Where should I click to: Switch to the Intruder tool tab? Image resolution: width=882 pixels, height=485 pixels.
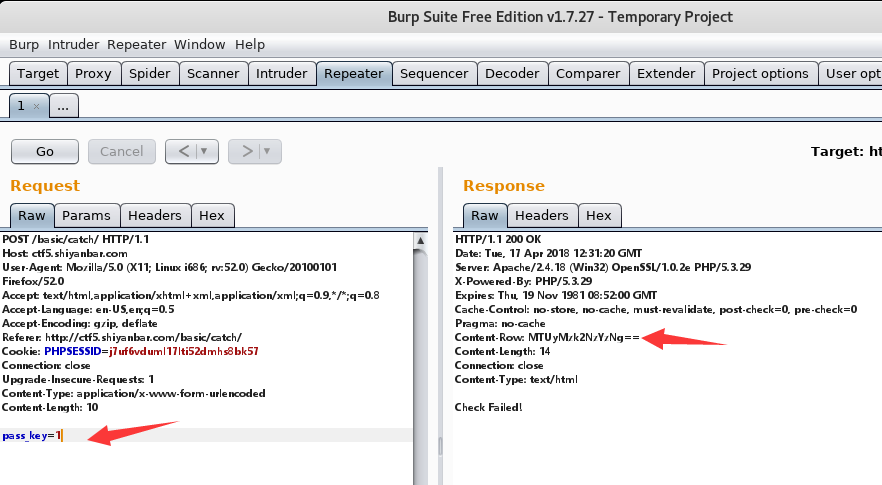(x=282, y=74)
